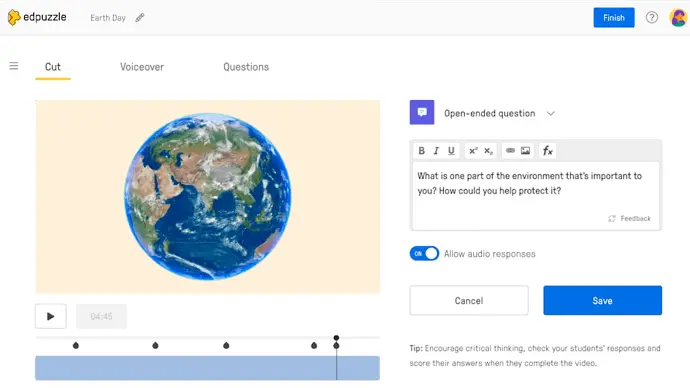690x388 pixels.
Task: Click the edpuzzle logo
Action: 37,17
